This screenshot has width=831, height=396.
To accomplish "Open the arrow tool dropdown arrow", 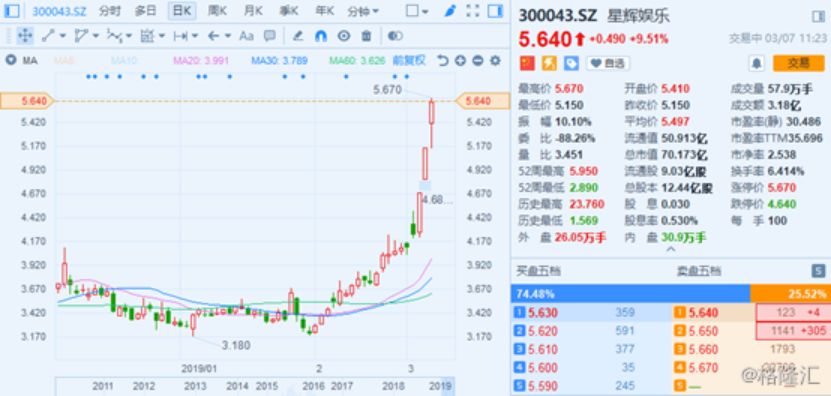I will pyautogui.click(x=228, y=36).
